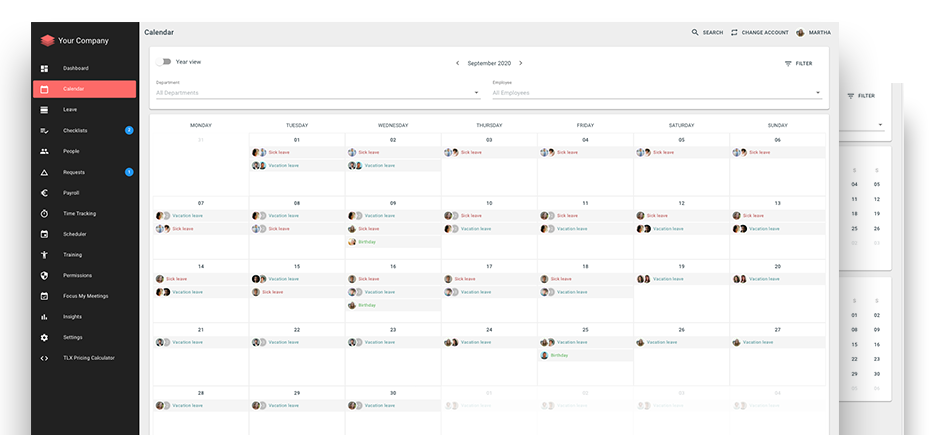950x435 pixels.
Task: Click the Calendar icon in sidebar
Action: [44, 89]
